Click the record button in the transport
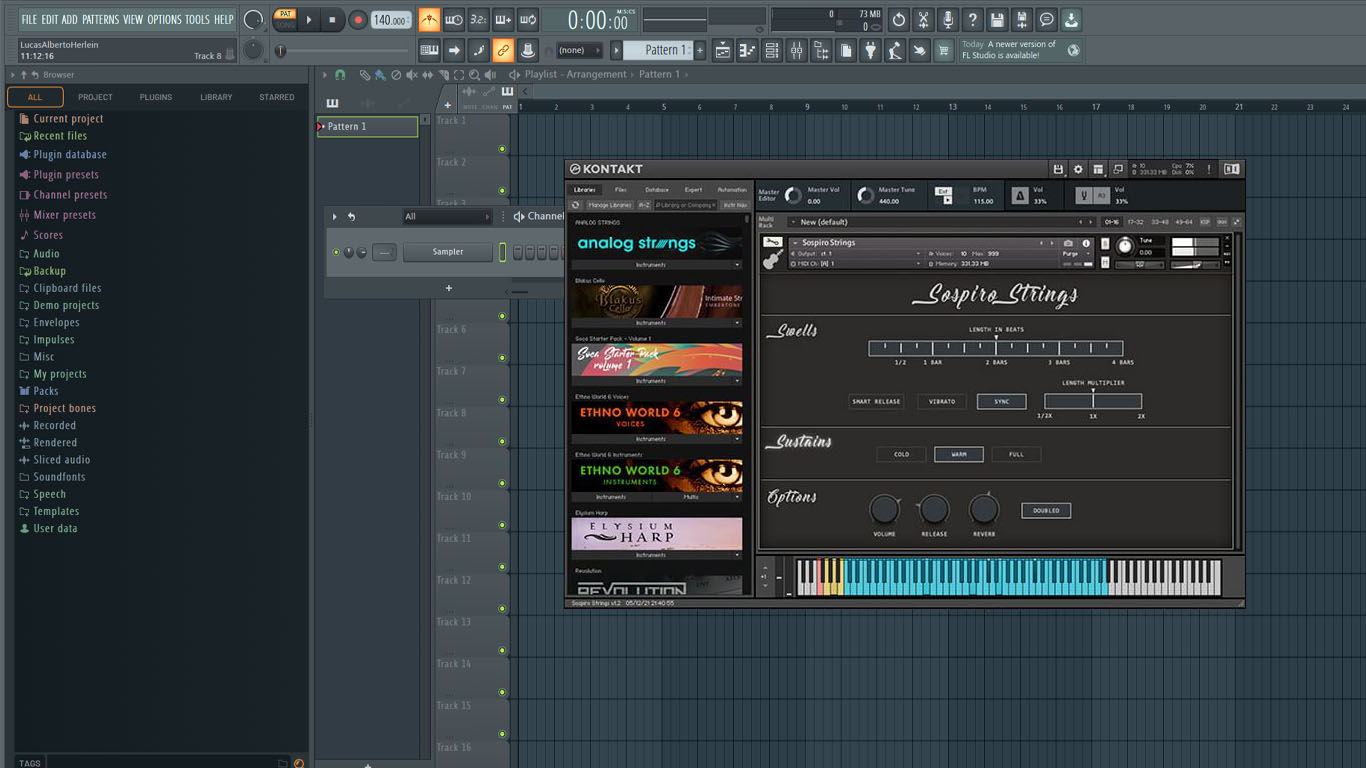The image size is (1366, 768). [358, 19]
